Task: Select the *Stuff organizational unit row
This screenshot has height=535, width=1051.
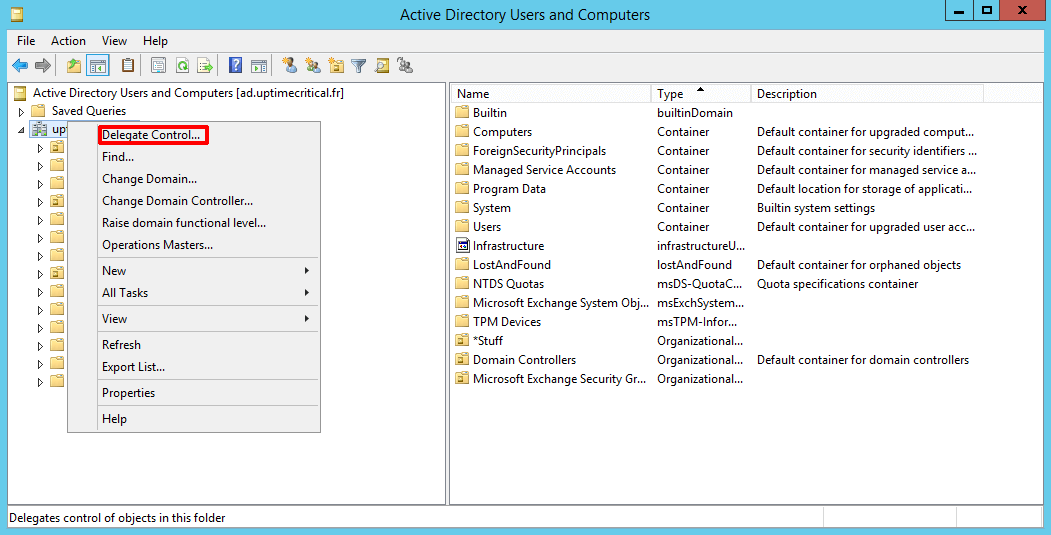Action: click(717, 341)
